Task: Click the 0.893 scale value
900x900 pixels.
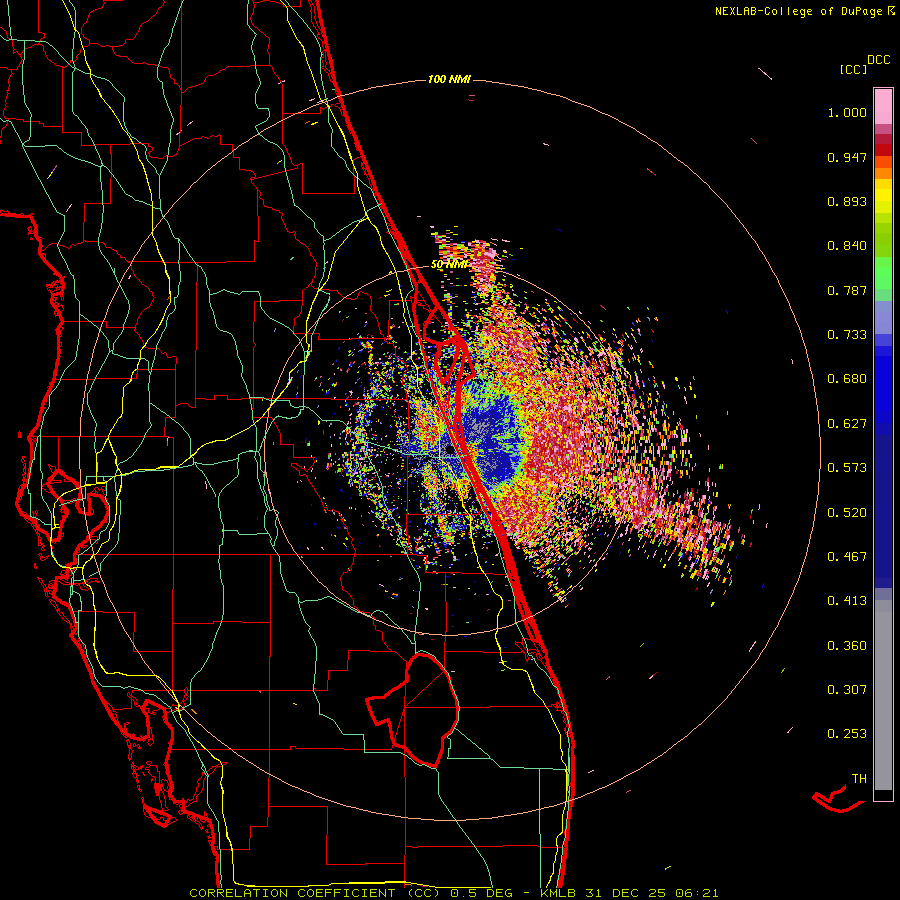Action: pos(847,201)
